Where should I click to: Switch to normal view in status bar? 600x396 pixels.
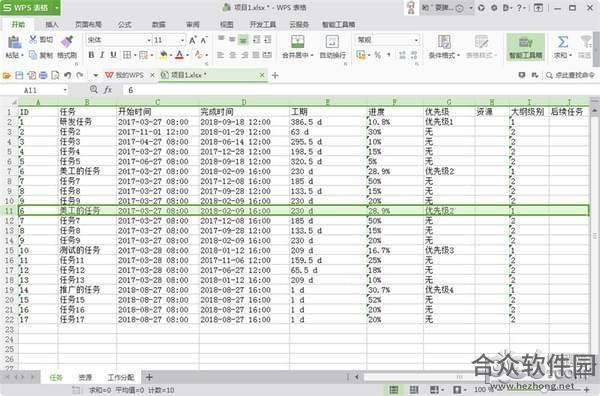394,390
